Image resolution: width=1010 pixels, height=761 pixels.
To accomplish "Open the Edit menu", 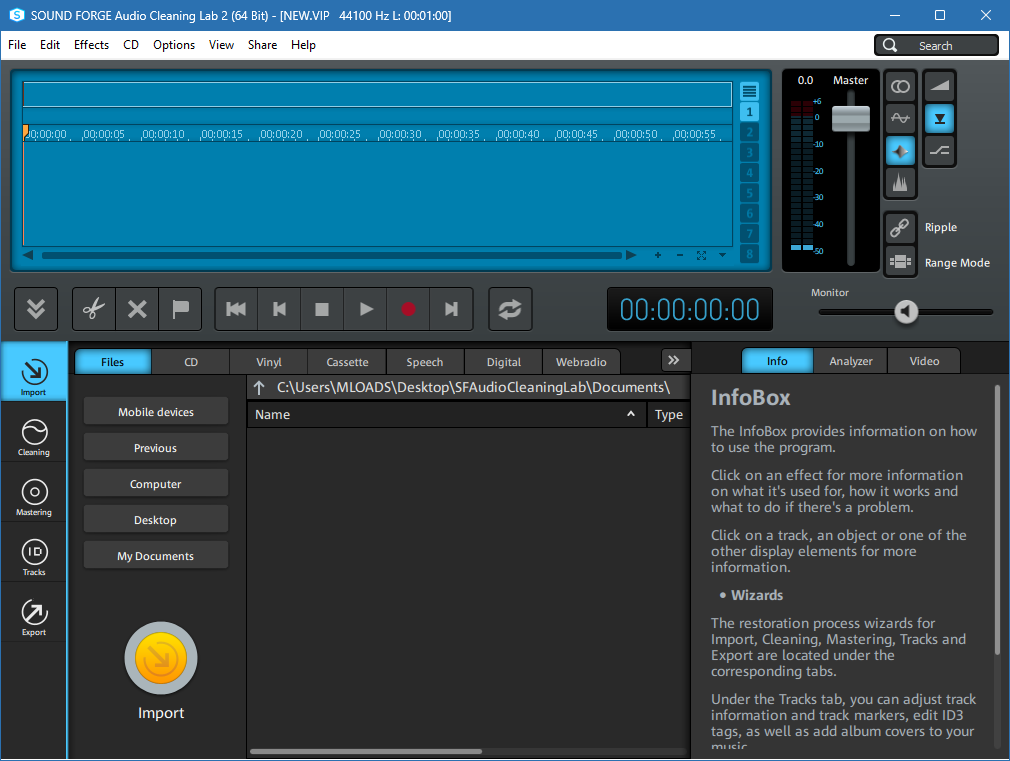I will 50,45.
